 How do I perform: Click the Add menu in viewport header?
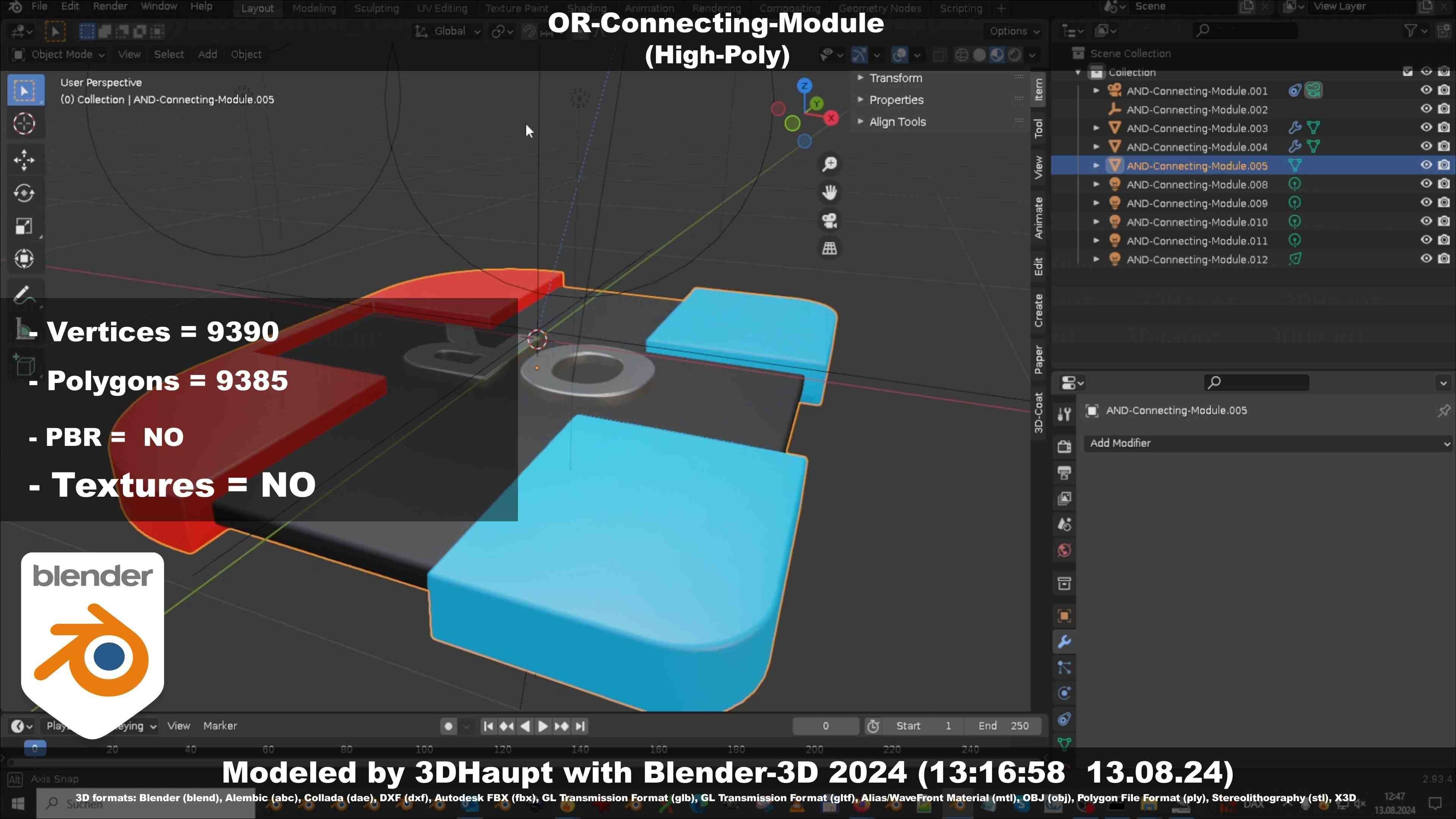(x=207, y=54)
